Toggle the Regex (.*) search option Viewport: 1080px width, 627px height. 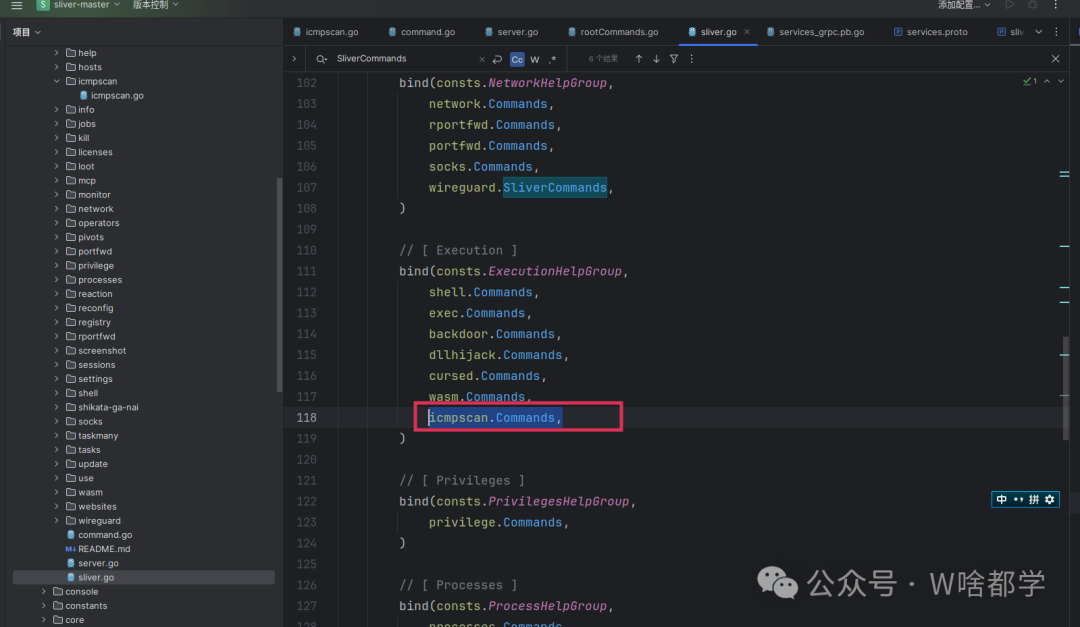click(552, 59)
